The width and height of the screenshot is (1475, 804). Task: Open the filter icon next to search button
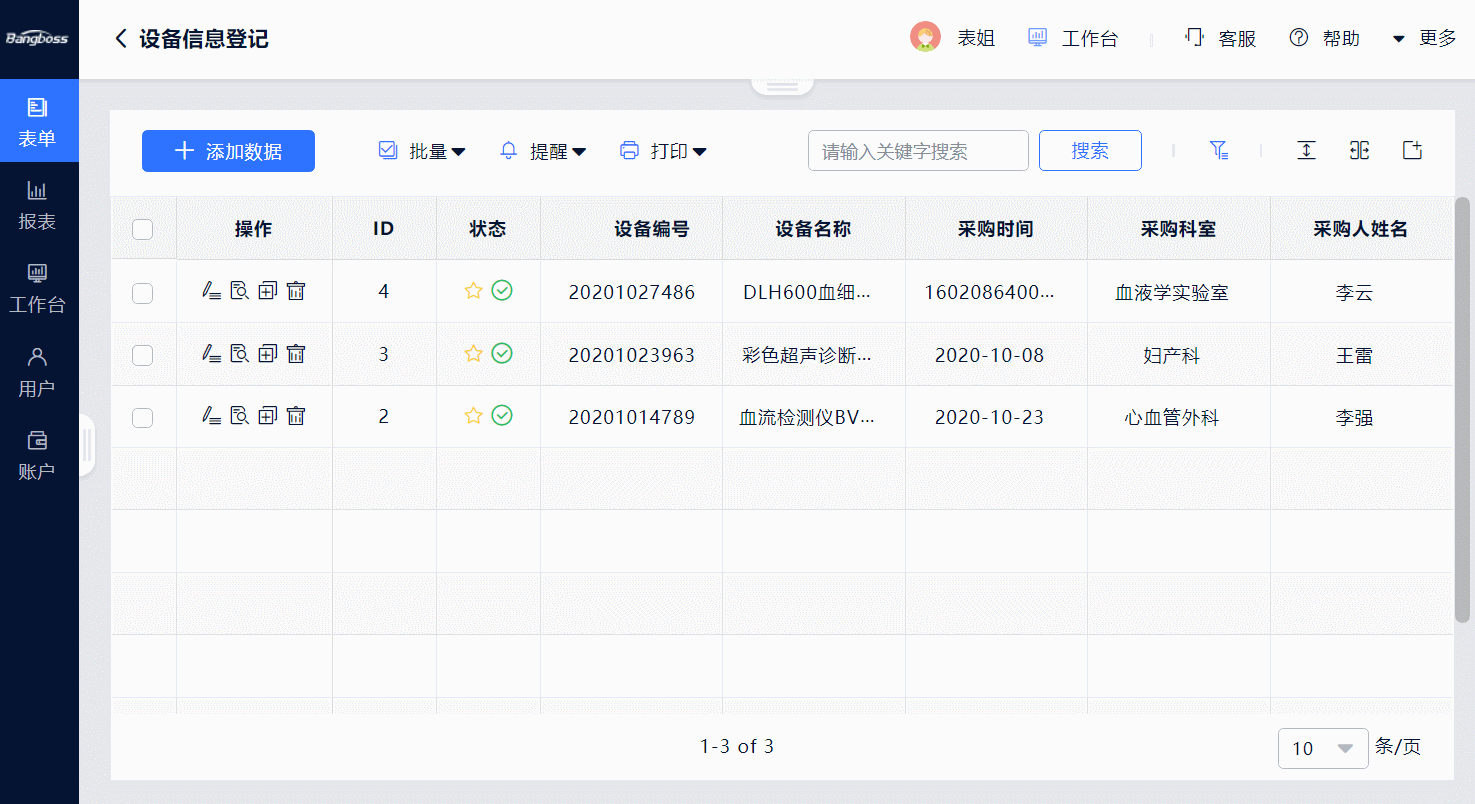point(1218,150)
